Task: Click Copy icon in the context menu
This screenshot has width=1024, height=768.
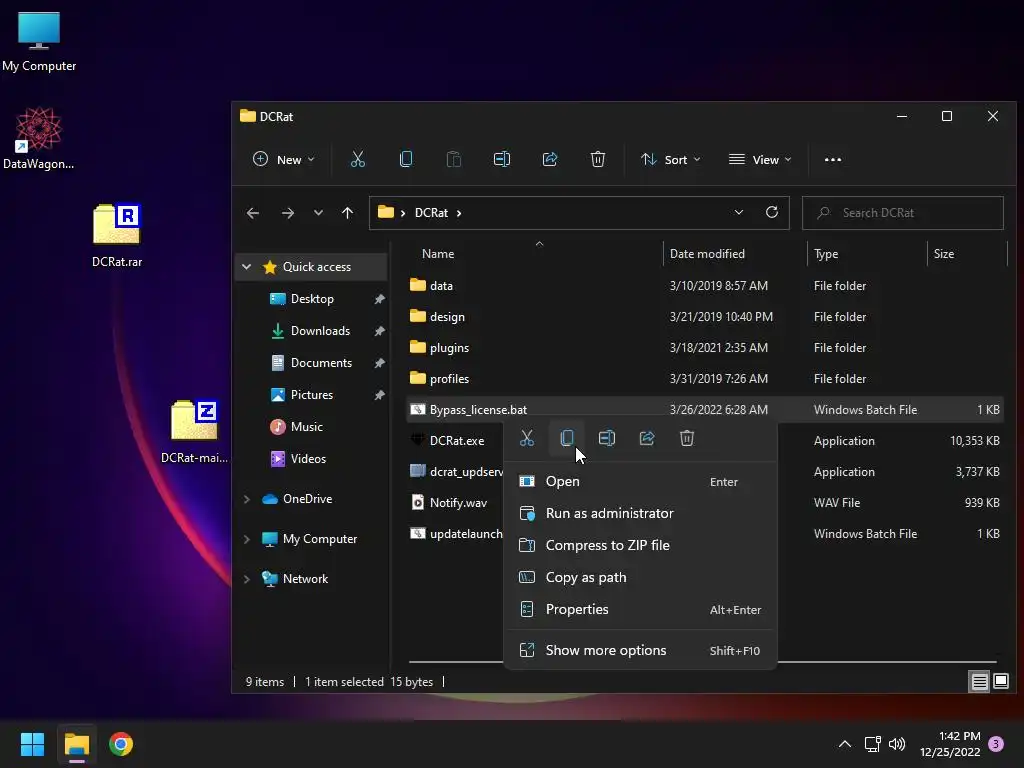Action: pos(567,438)
